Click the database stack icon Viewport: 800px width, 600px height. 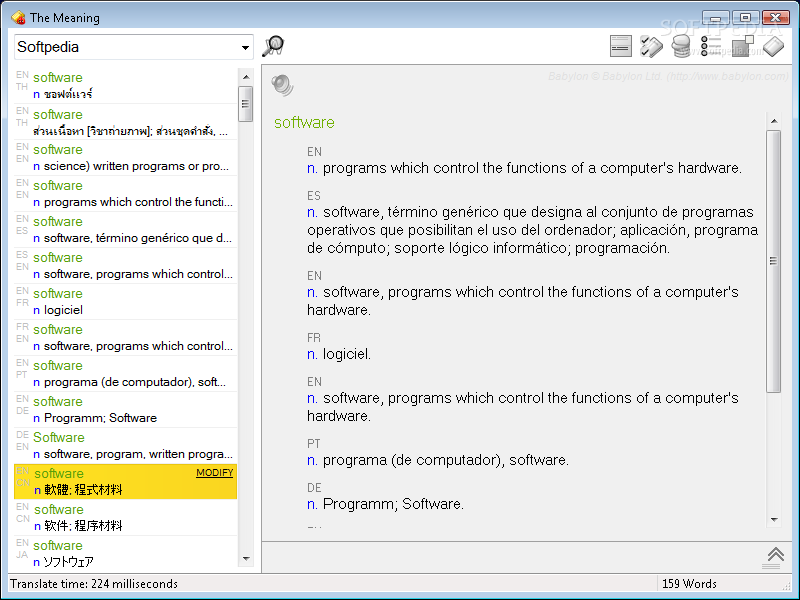(x=681, y=46)
